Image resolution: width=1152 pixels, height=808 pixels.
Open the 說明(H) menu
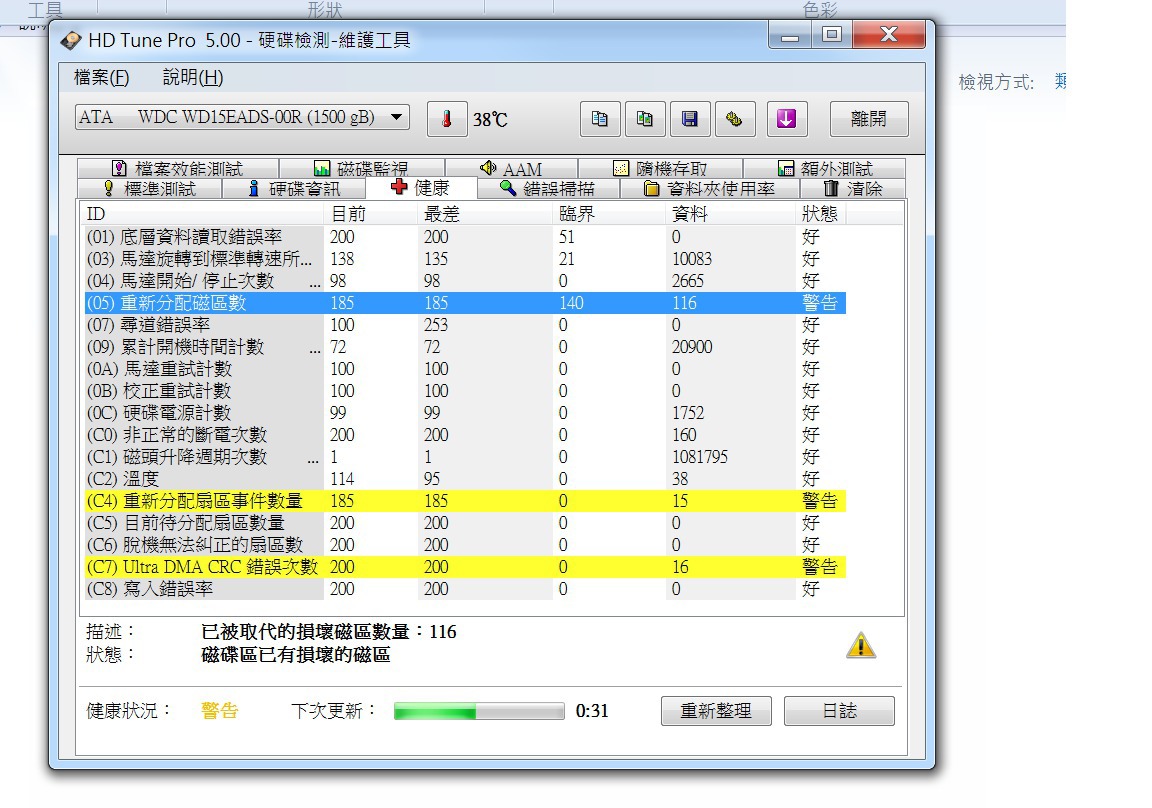click(193, 77)
